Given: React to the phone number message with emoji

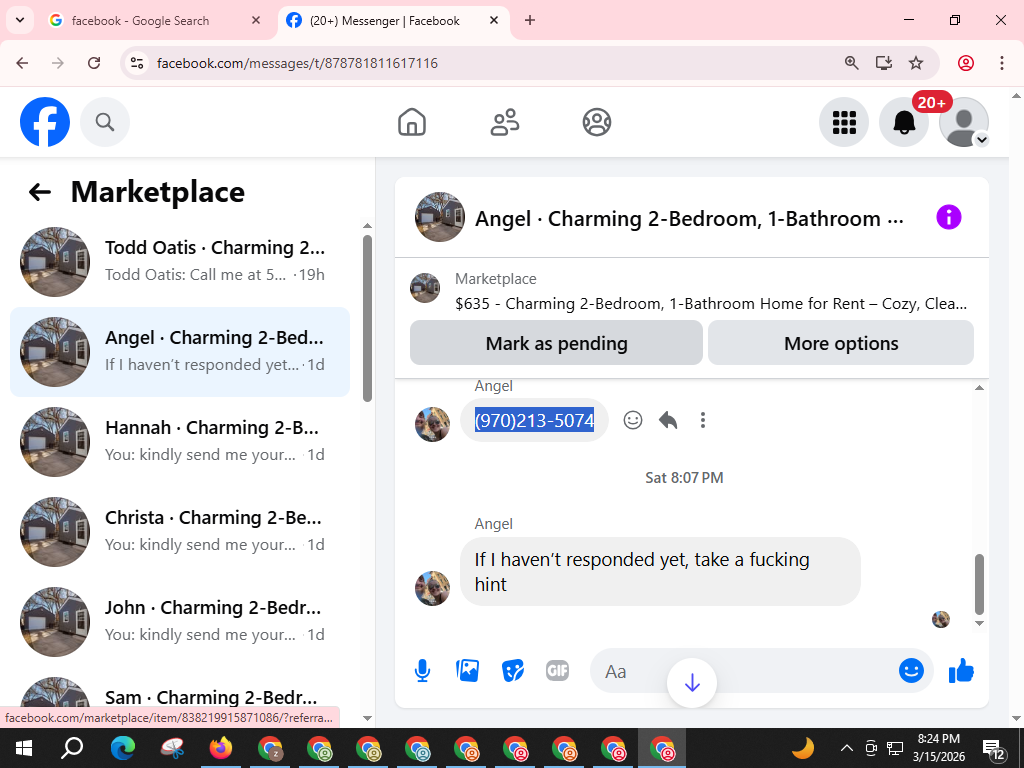Looking at the screenshot, I should [x=633, y=420].
